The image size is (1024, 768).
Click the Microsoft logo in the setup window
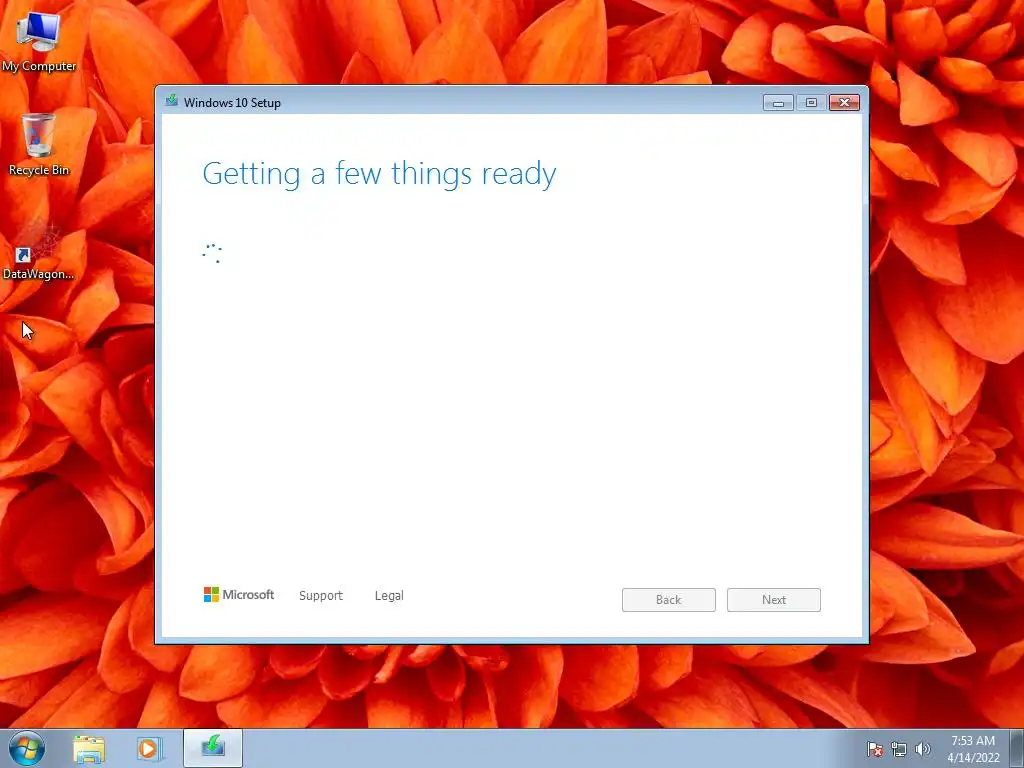pyautogui.click(x=239, y=594)
